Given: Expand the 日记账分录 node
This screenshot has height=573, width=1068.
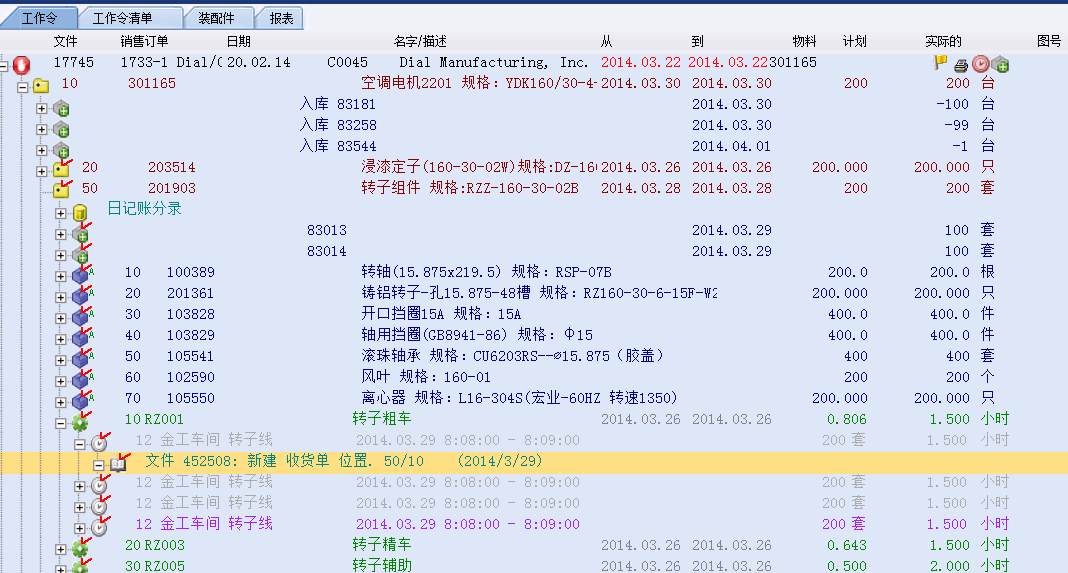Looking at the screenshot, I should click(61, 211).
